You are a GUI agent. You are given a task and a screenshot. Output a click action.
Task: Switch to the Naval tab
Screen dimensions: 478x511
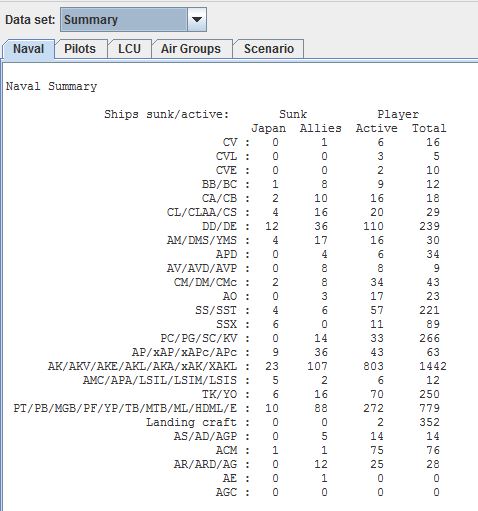tap(28, 49)
